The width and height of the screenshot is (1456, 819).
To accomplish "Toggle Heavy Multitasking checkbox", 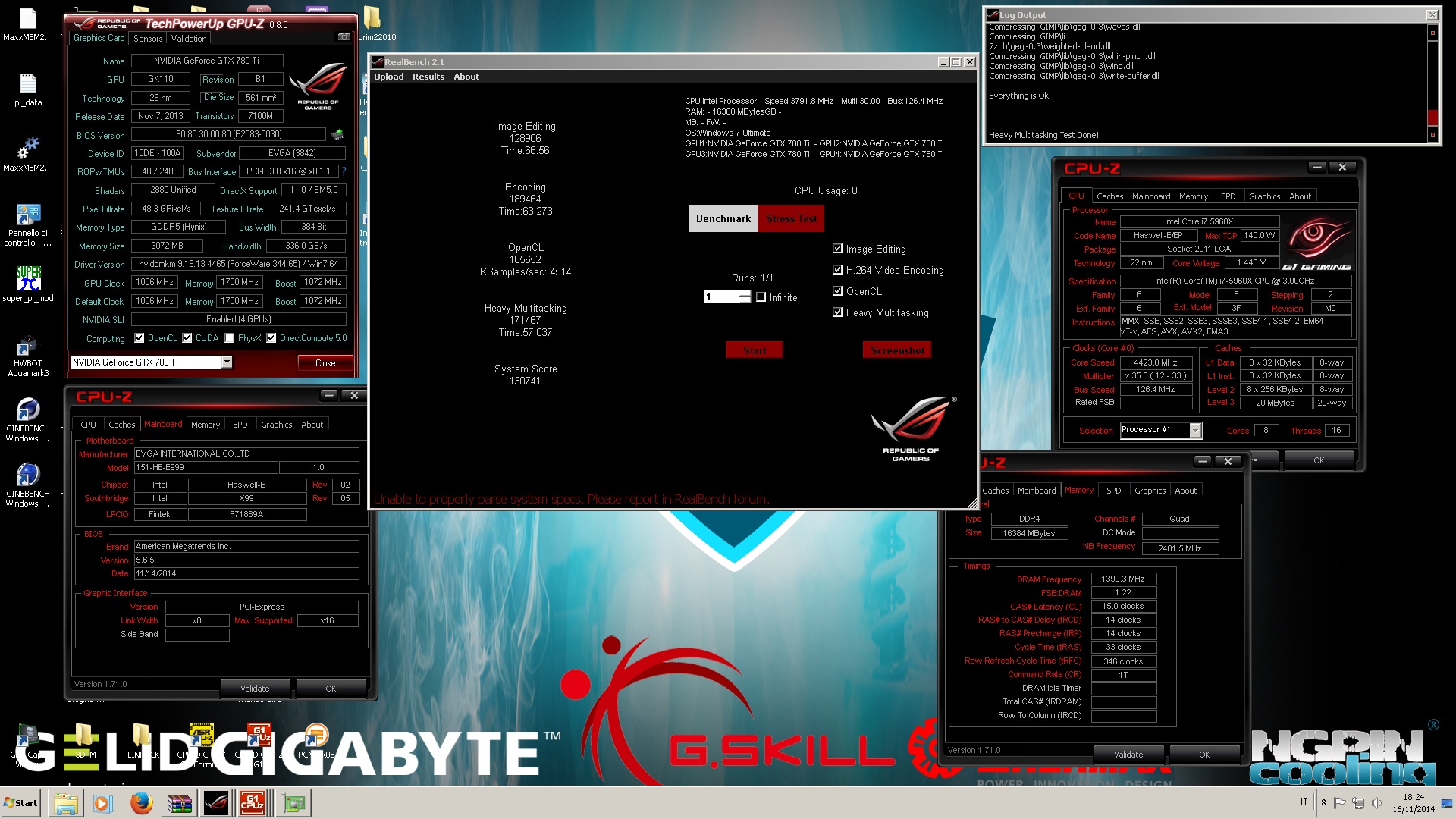I will [x=837, y=312].
